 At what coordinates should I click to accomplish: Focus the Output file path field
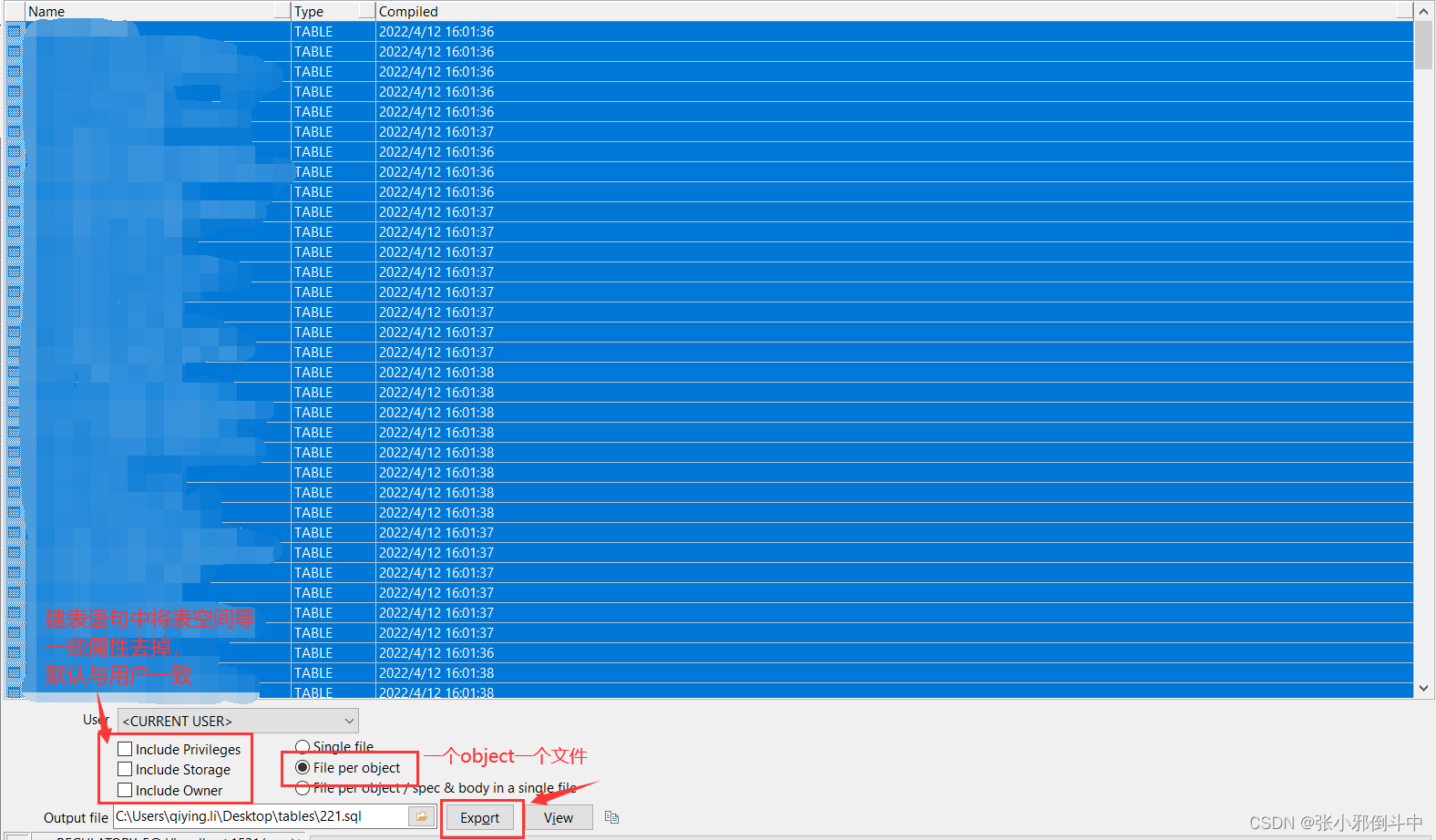[261, 816]
